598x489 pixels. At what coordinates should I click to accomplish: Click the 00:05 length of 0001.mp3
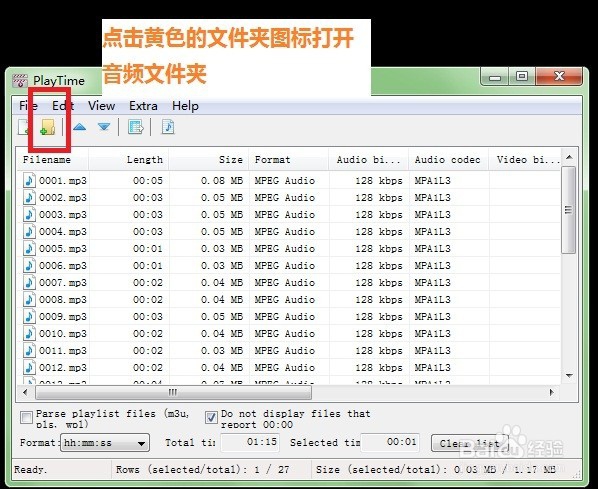coord(148,180)
